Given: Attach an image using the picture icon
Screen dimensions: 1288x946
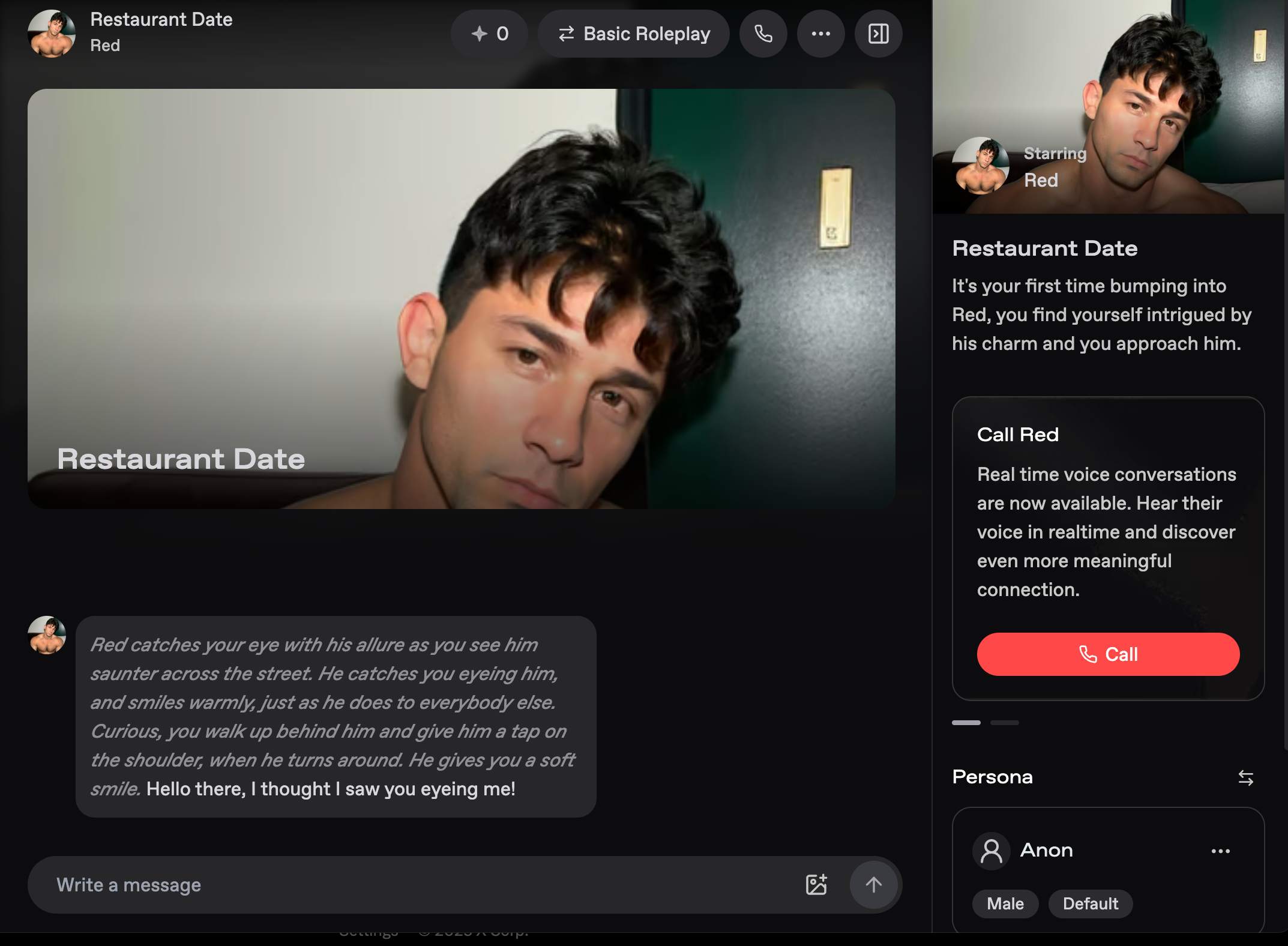Looking at the screenshot, I should [x=816, y=884].
